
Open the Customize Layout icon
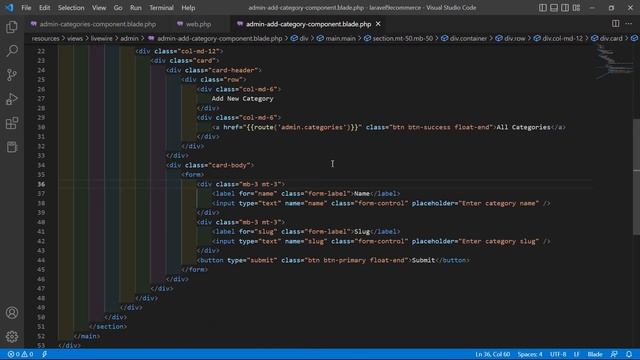click(x=576, y=8)
